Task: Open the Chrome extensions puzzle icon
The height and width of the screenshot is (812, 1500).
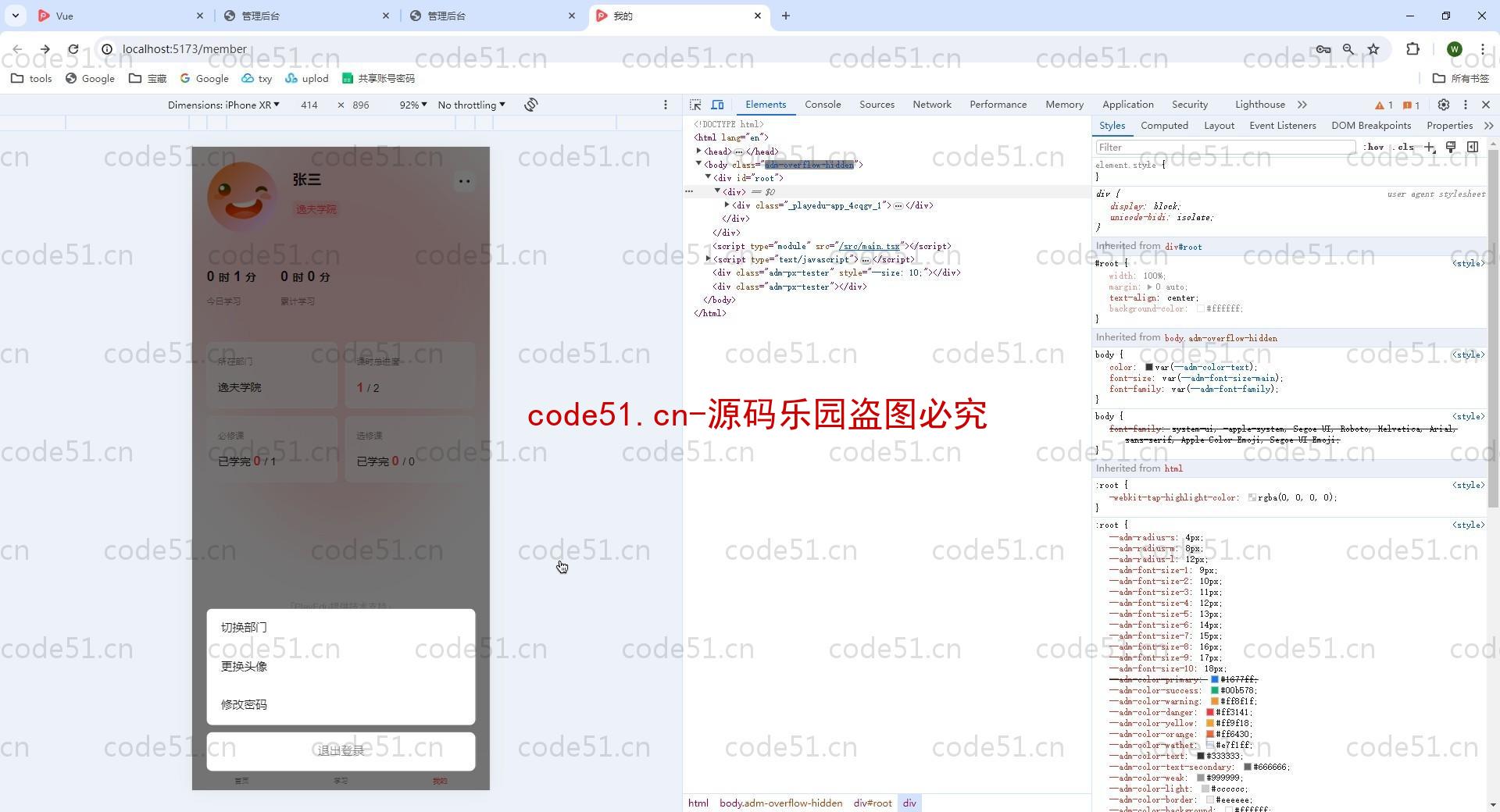Action: tap(1412, 49)
